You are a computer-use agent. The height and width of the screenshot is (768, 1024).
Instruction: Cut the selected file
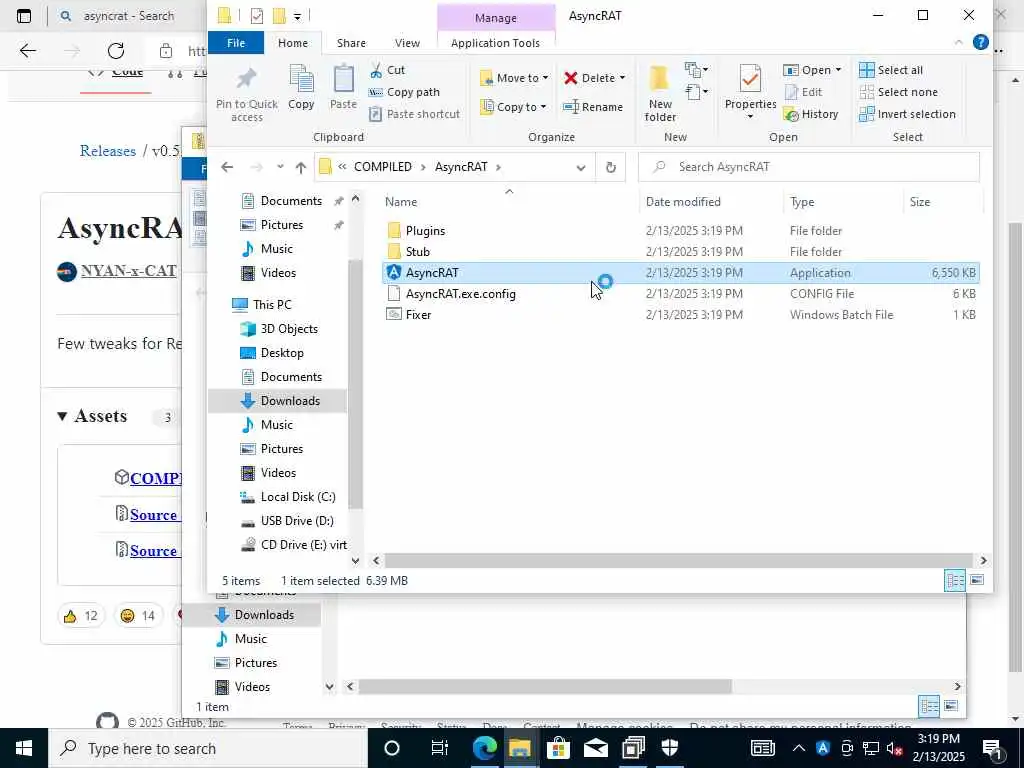click(x=387, y=70)
